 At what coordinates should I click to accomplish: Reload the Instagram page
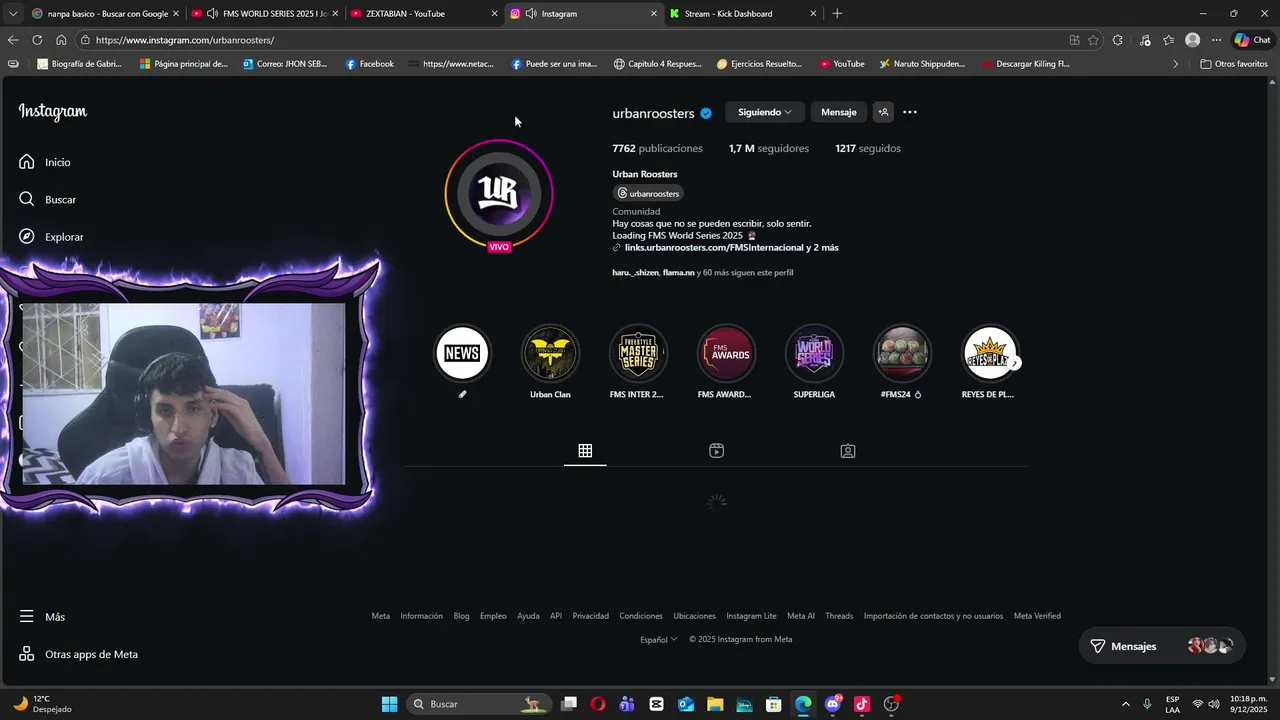coord(37,40)
